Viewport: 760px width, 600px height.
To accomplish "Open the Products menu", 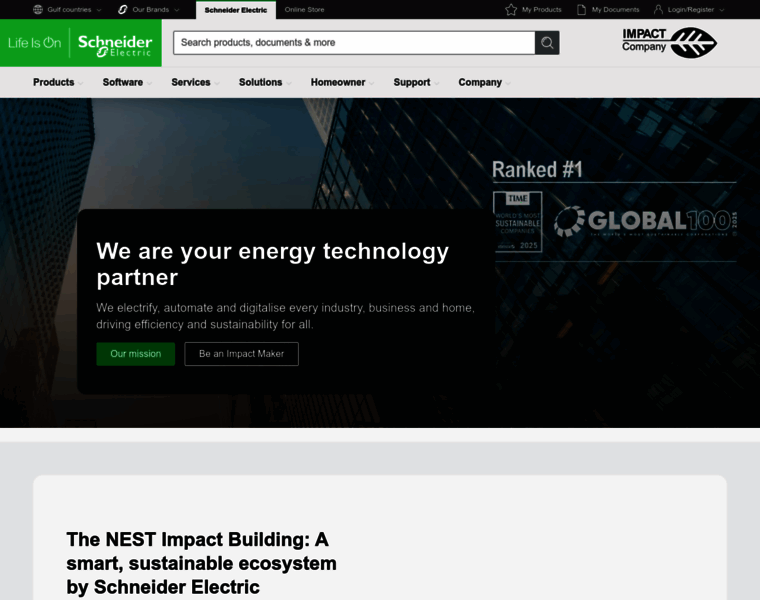I will (54, 82).
